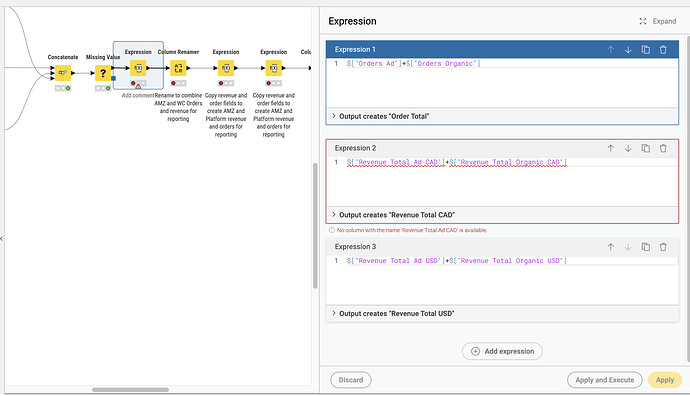This screenshot has height=396, width=690.
Task: Apply the expression settings
Action: point(664,380)
